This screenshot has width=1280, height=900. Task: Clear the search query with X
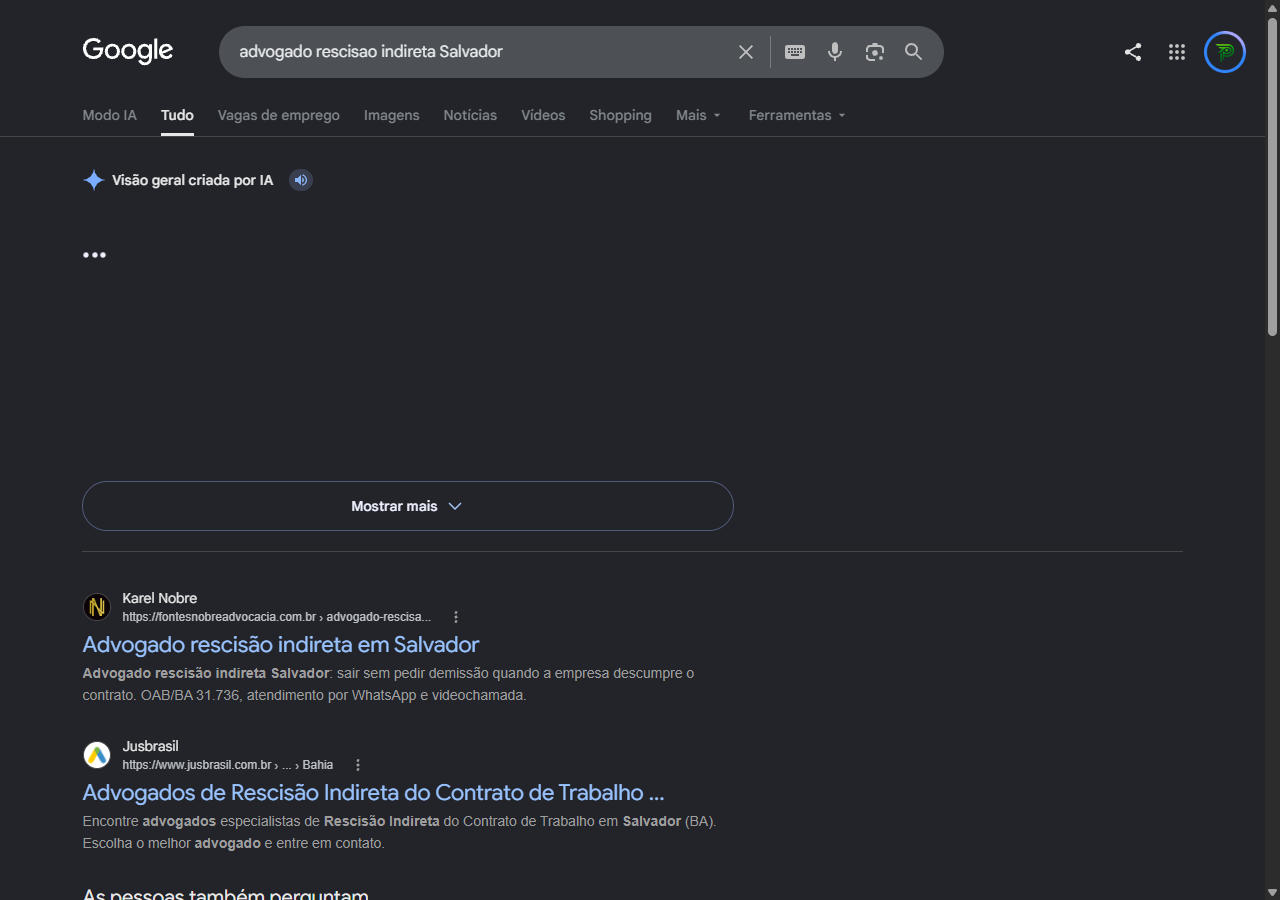[x=746, y=52]
